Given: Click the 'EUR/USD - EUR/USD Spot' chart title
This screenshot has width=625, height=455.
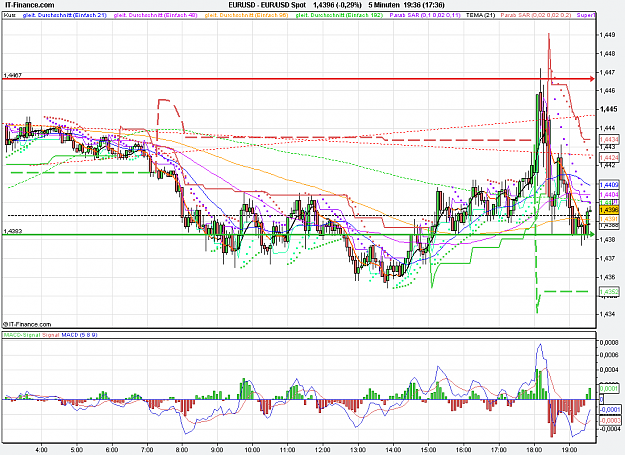Looking at the screenshot, I should click(267, 5).
